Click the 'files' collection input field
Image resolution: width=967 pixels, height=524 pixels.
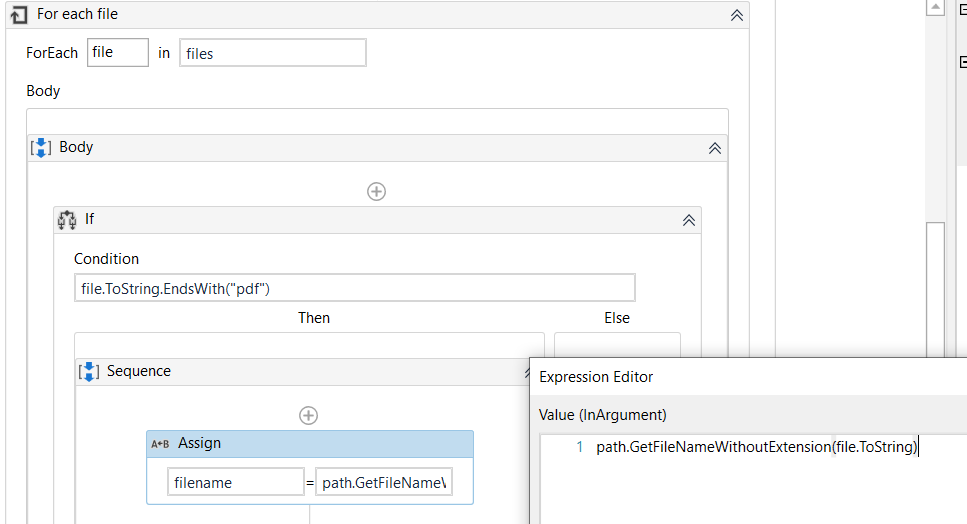272,53
